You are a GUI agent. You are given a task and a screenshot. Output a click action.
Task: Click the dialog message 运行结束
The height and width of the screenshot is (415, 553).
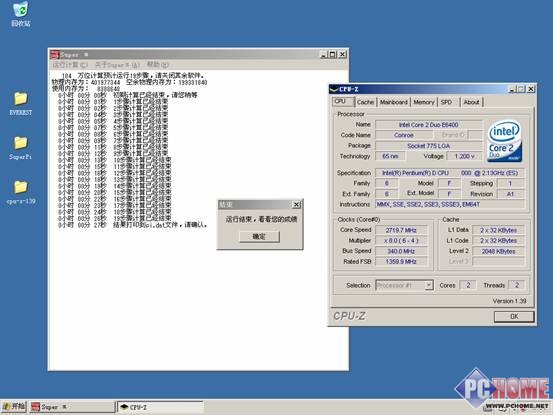(x=261, y=219)
